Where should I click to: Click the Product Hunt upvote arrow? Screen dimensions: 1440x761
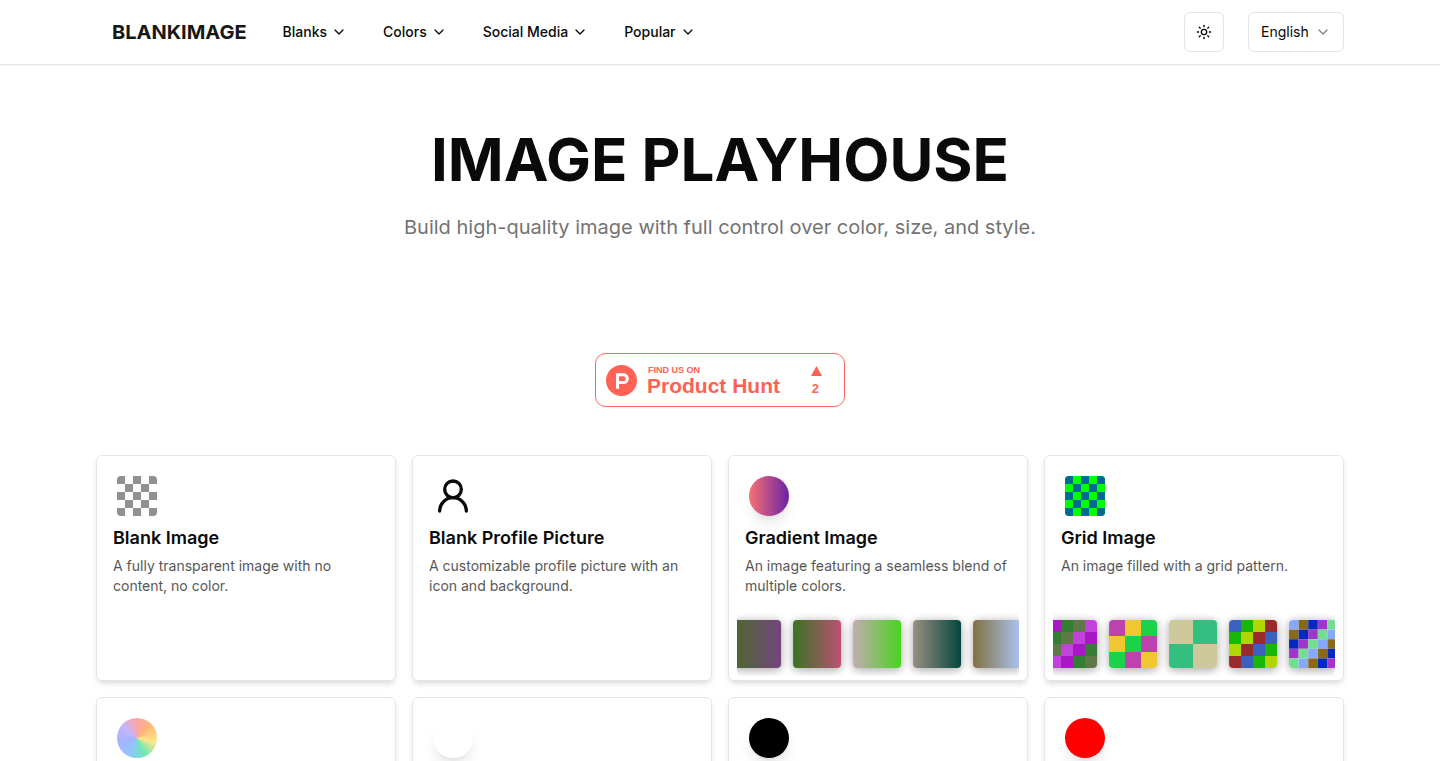pos(816,371)
